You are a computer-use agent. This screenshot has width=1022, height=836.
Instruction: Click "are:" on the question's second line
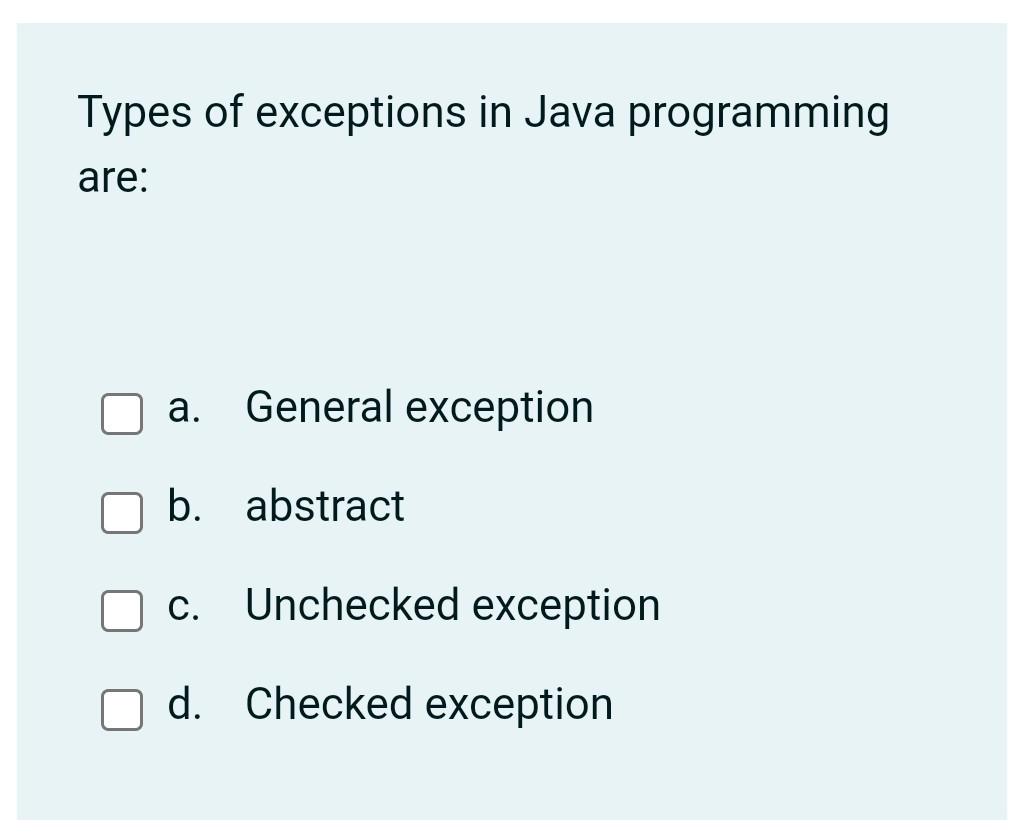point(113,178)
